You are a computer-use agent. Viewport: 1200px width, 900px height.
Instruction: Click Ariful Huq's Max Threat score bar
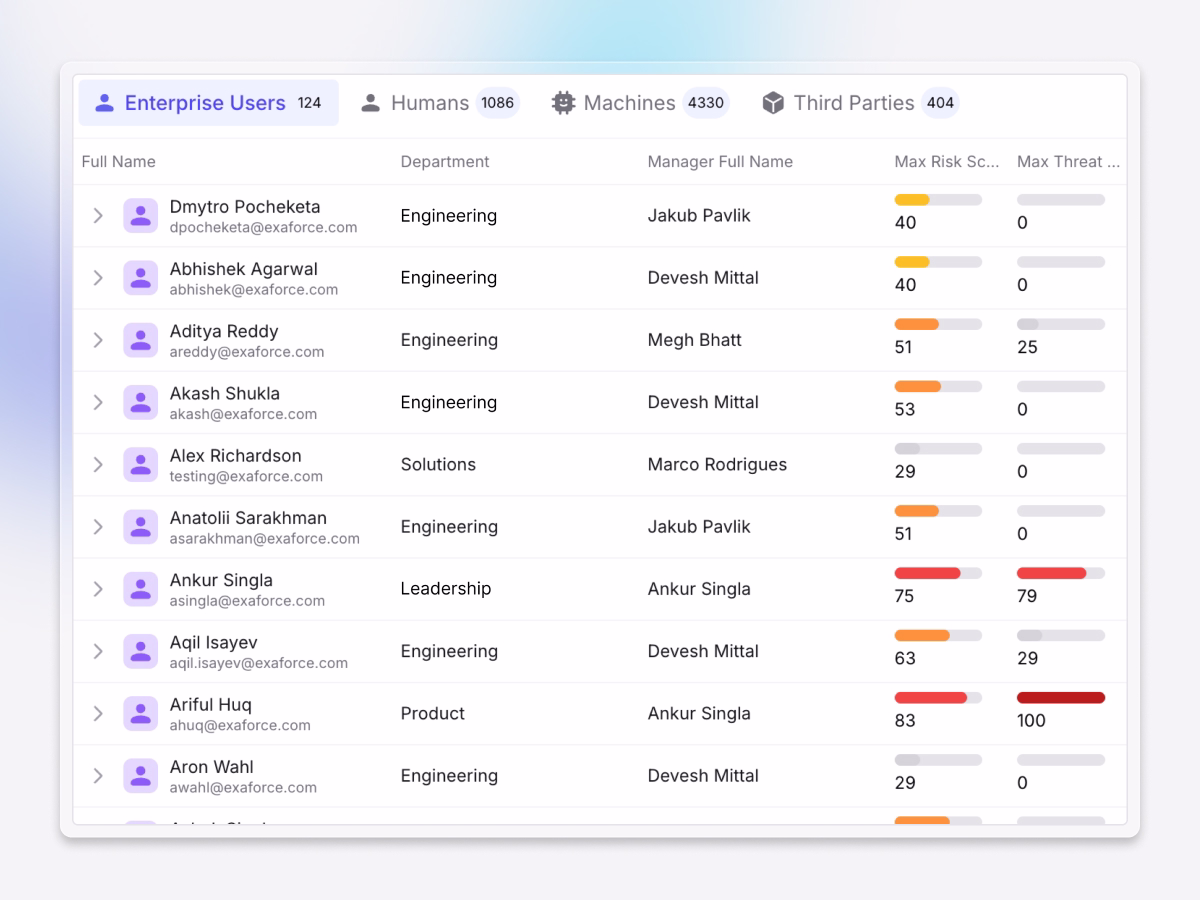point(1060,697)
